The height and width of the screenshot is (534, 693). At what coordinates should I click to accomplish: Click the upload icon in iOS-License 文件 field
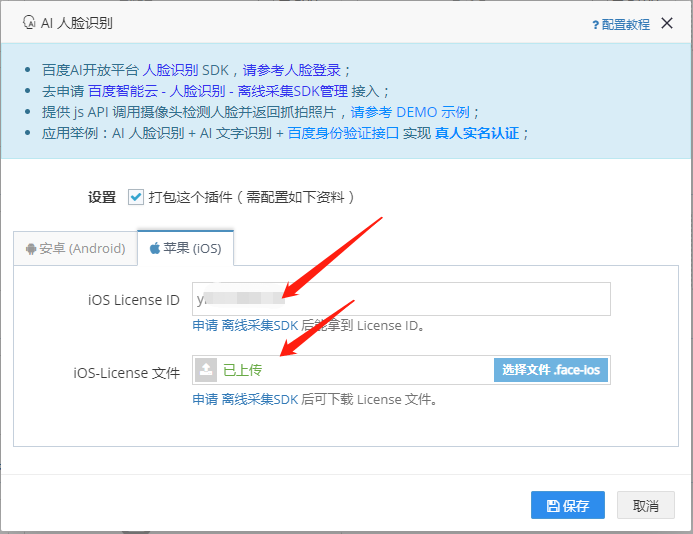(206, 370)
